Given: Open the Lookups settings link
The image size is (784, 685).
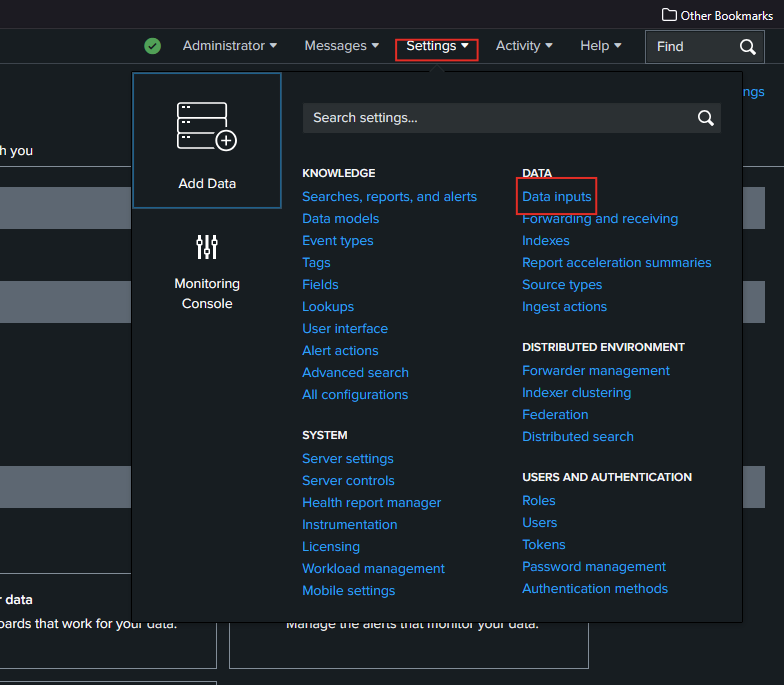Looking at the screenshot, I should pos(328,306).
